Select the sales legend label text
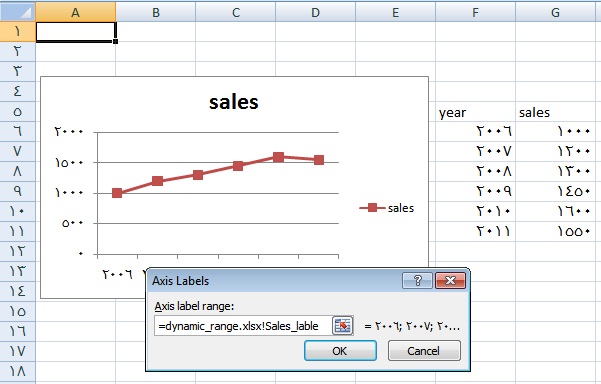Screen dimensions: 601x384 click(401, 208)
